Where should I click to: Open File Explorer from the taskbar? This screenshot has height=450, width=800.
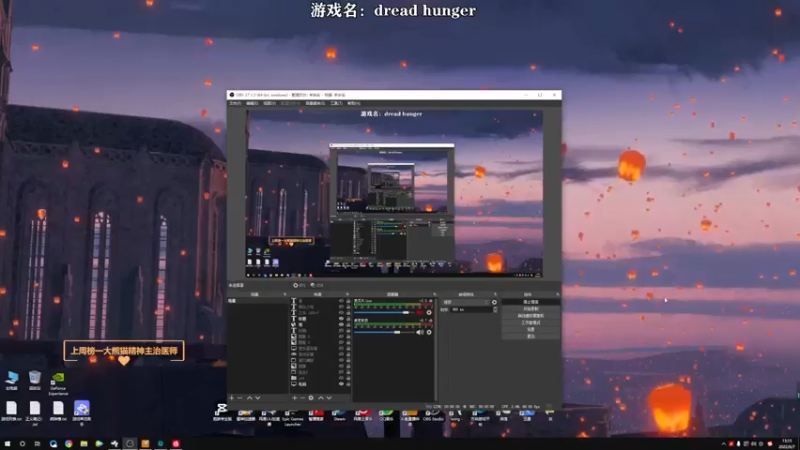[x=84, y=444]
